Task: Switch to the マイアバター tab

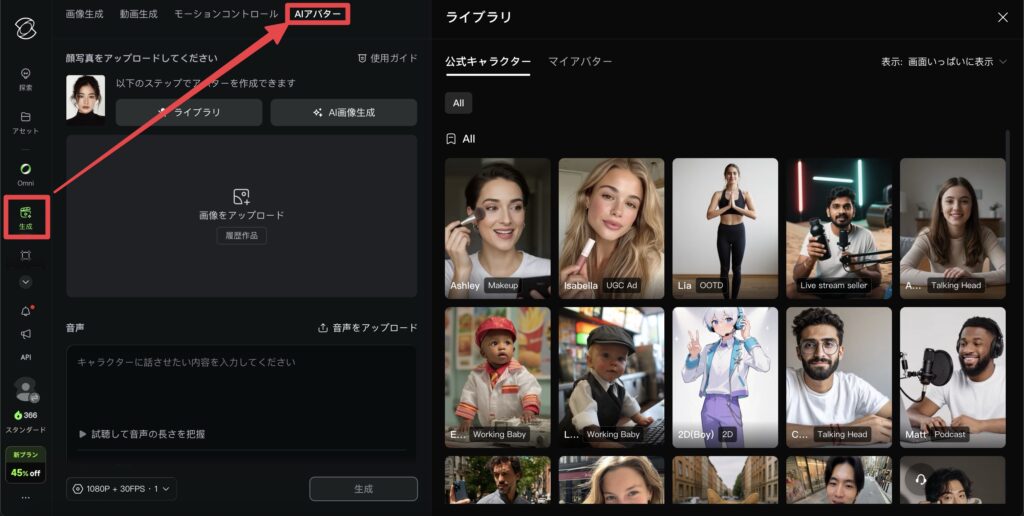Action: 580,62
